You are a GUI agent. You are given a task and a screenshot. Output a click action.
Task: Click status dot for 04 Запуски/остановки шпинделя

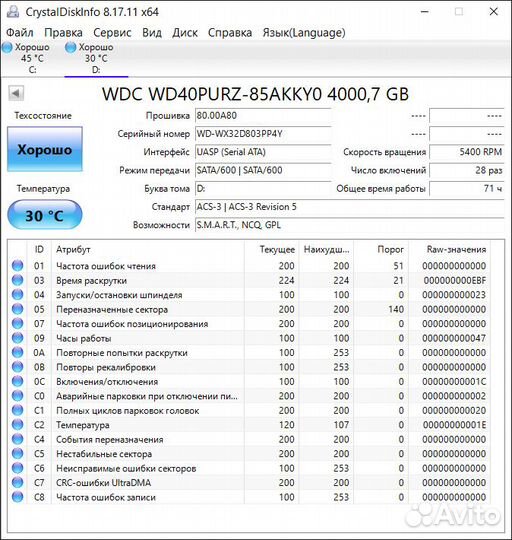click(18, 294)
